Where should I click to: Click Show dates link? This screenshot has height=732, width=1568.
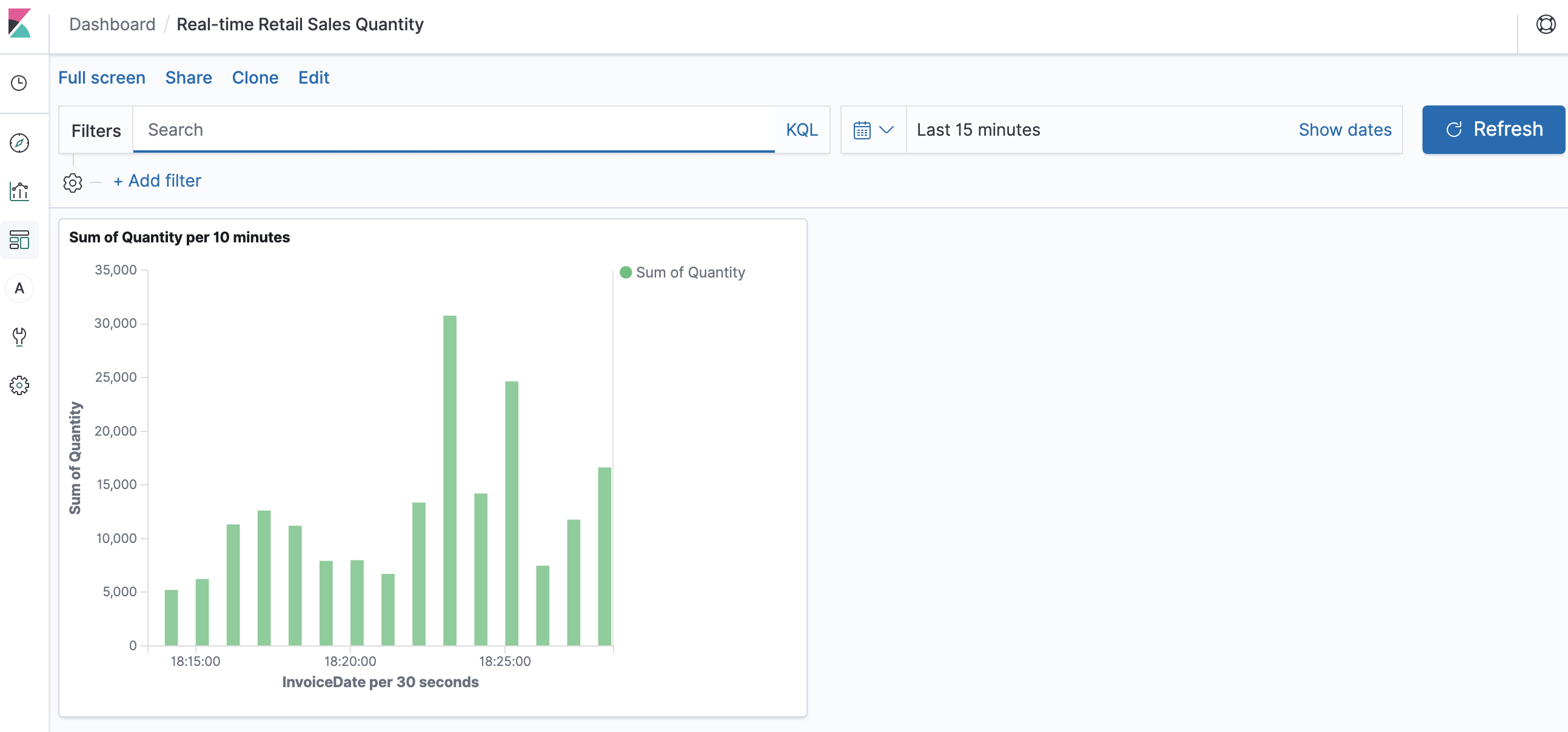point(1344,130)
